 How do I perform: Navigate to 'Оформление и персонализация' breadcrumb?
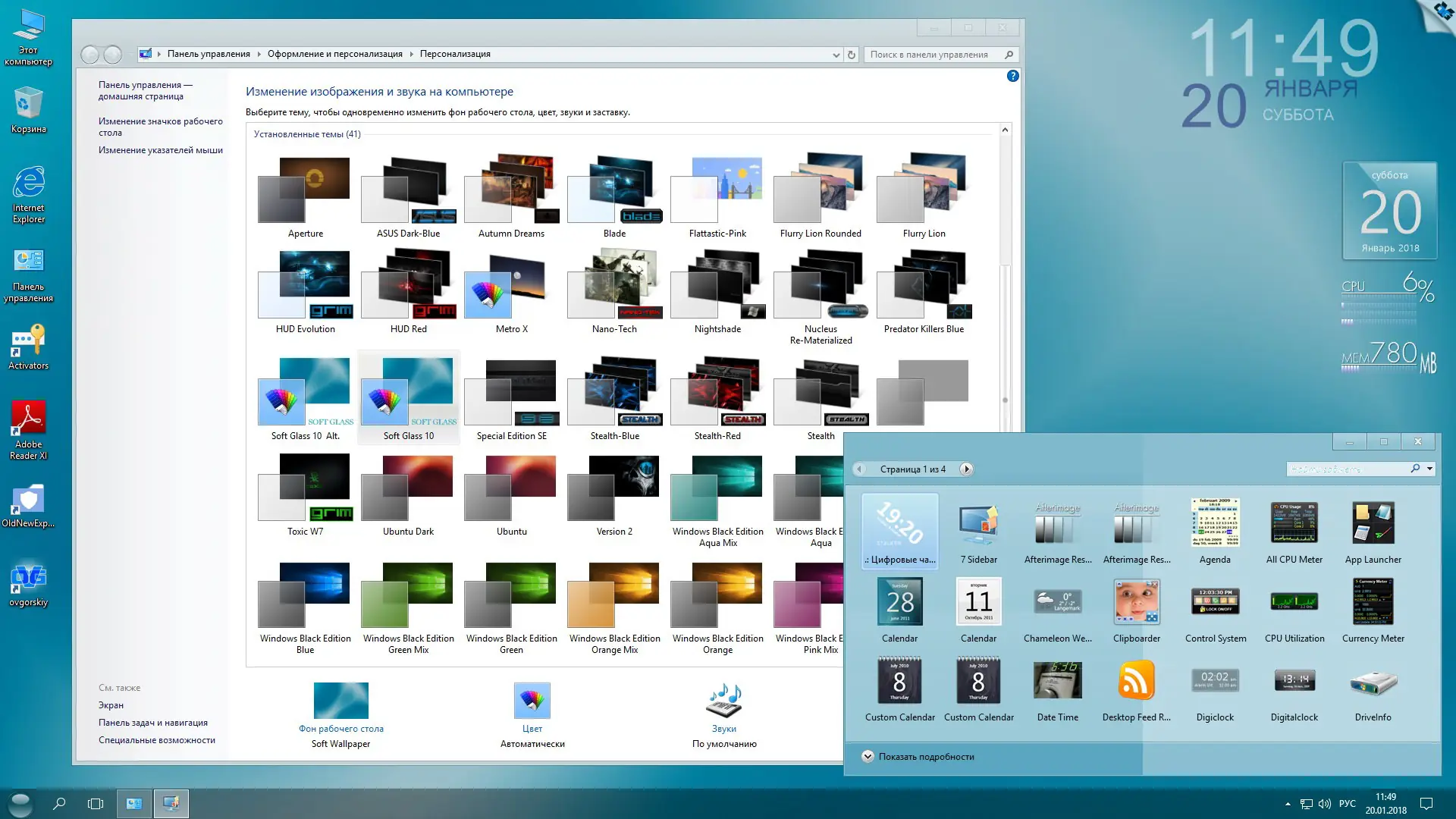click(x=335, y=54)
